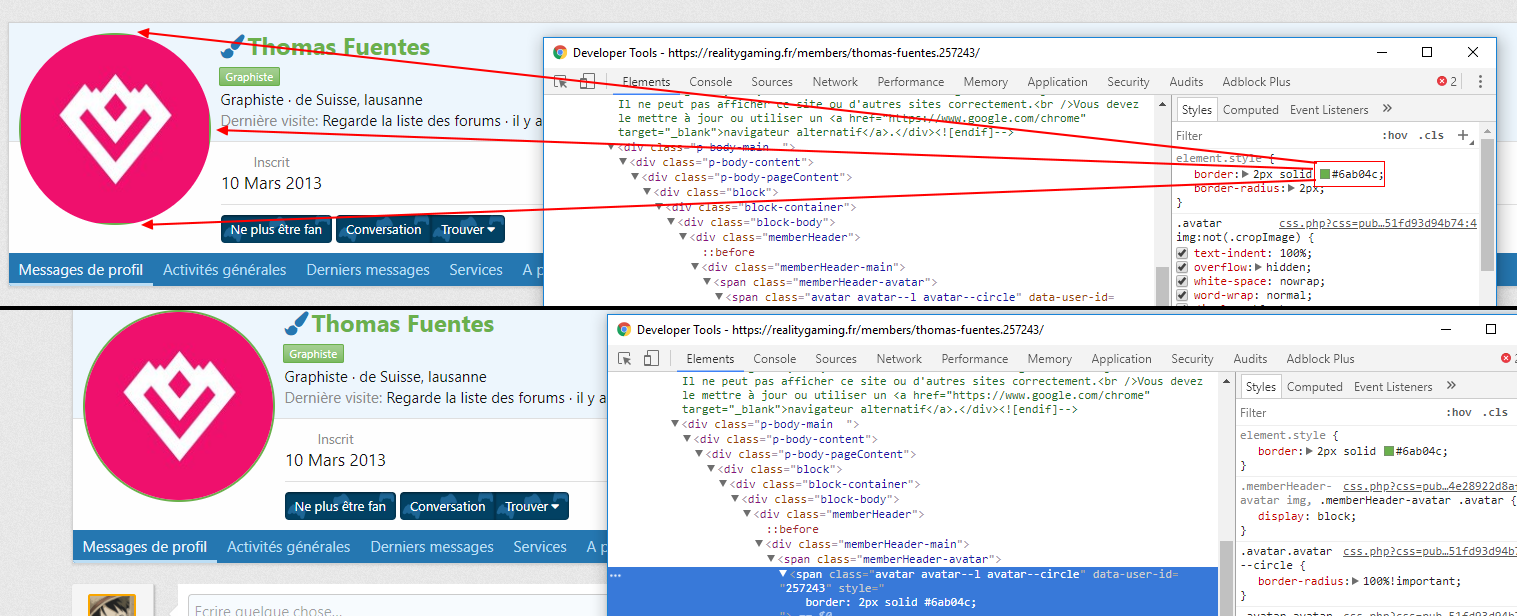
Task: Click the Filter field in the top Styles pane
Action: [x=1273, y=135]
